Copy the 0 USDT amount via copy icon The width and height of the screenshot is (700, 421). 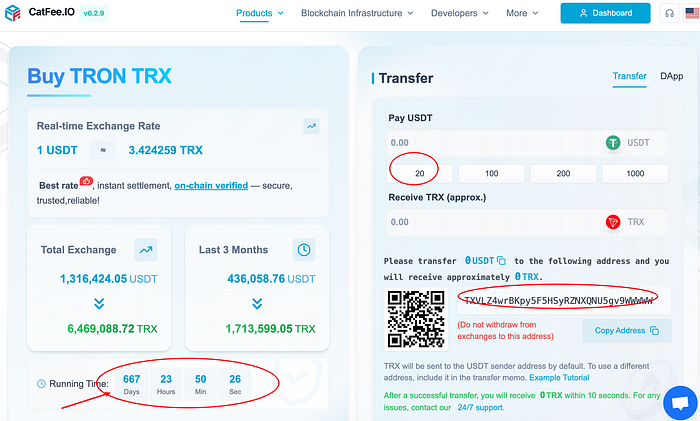pyautogui.click(x=501, y=261)
